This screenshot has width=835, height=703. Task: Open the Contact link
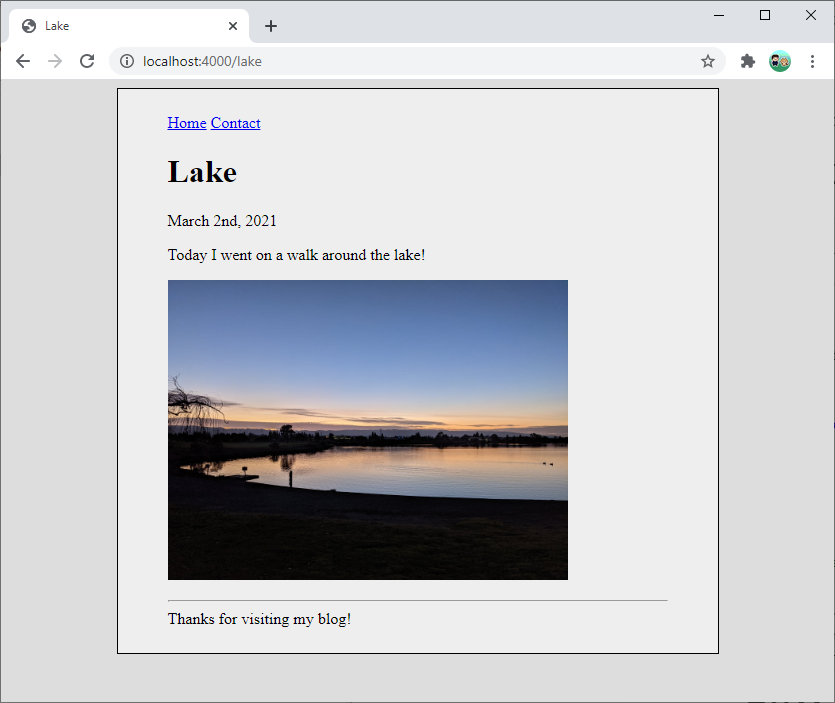(x=235, y=123)
